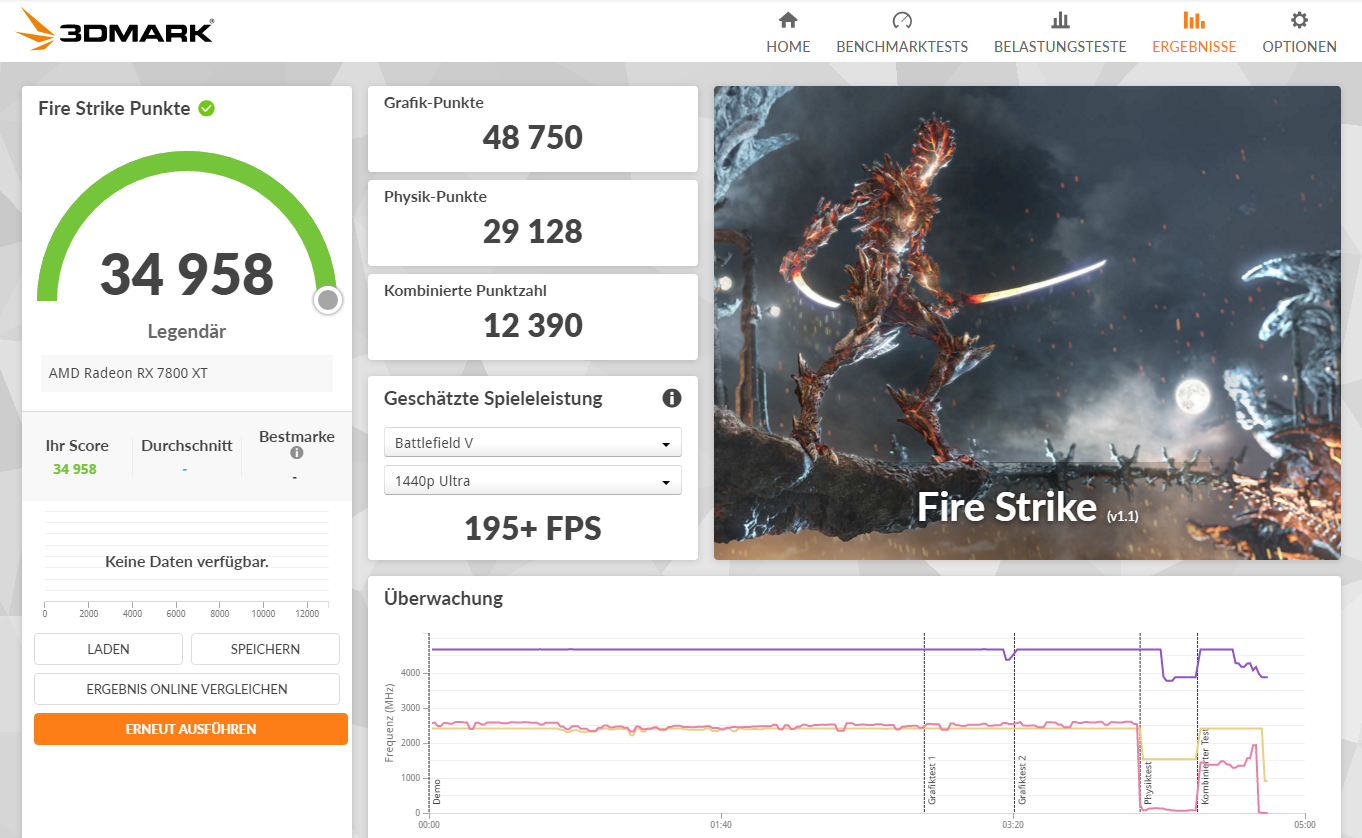Click the Demo marker in monitoring chart
Screen dimensions: 1362x838
pyautogui.click(x=437, y=792)
